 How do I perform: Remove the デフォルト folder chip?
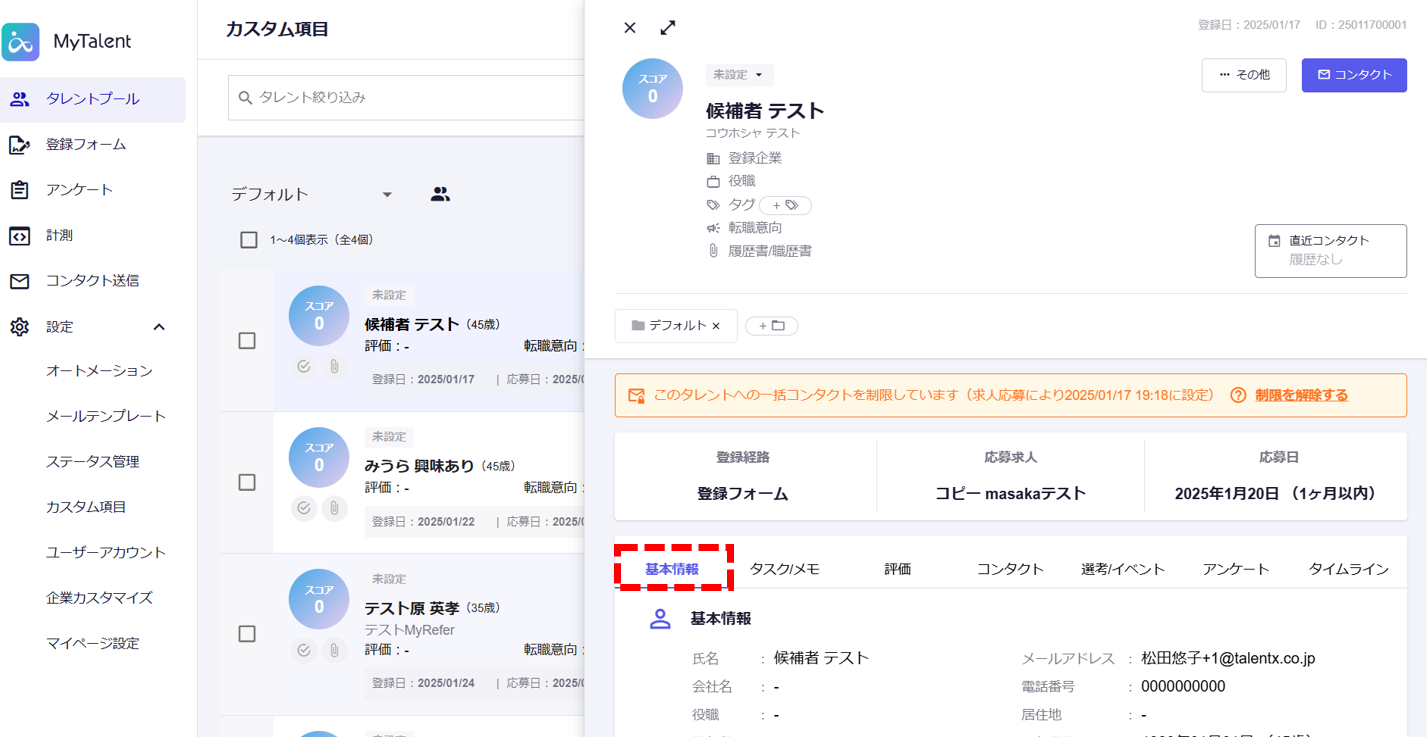coord(716,326)
